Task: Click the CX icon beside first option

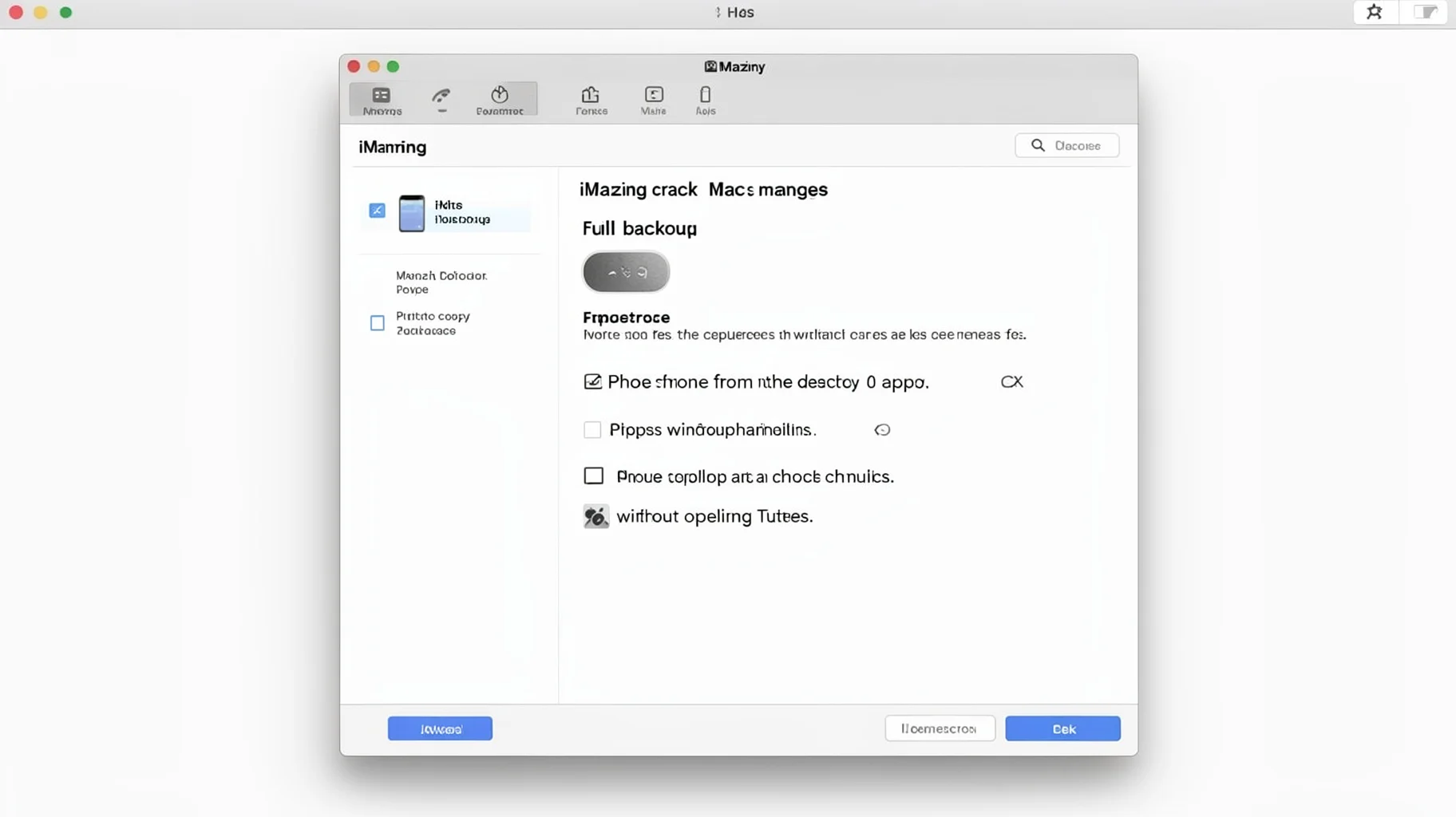Action: tap(1011, 381)
